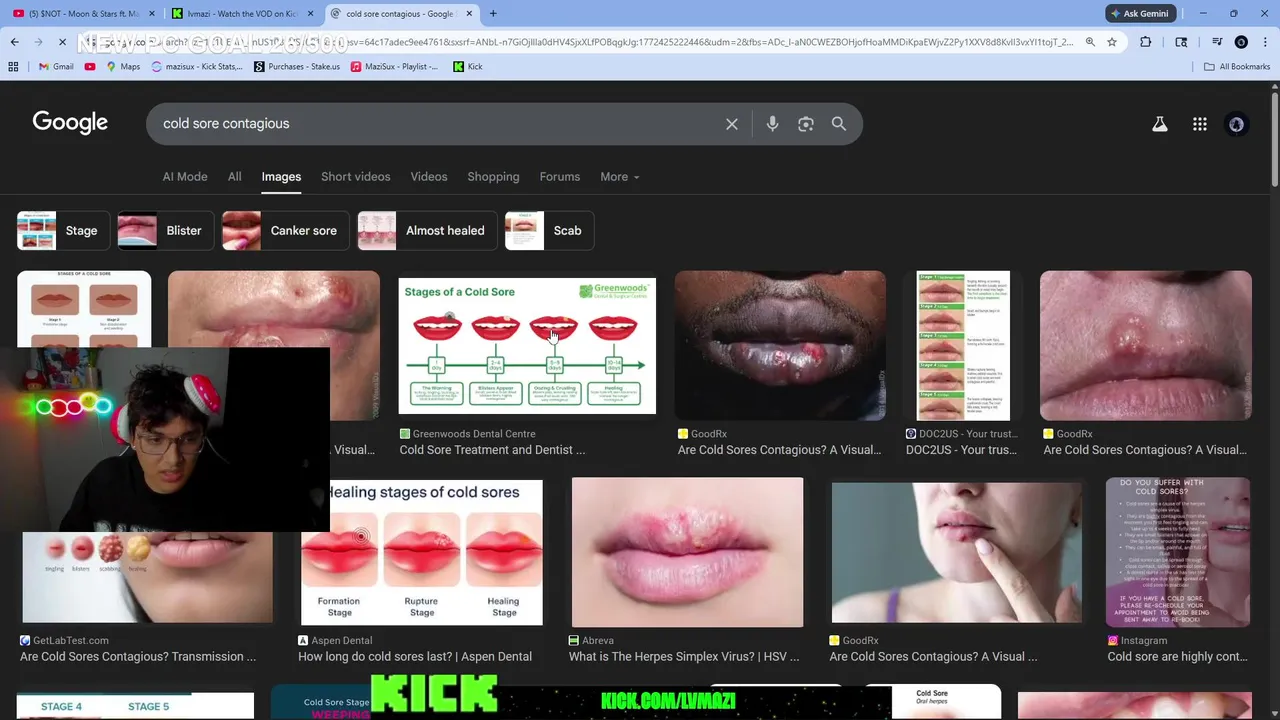Open the woman touching lip GoodRx image
The image size is (1280, 720).
(956, 552)
